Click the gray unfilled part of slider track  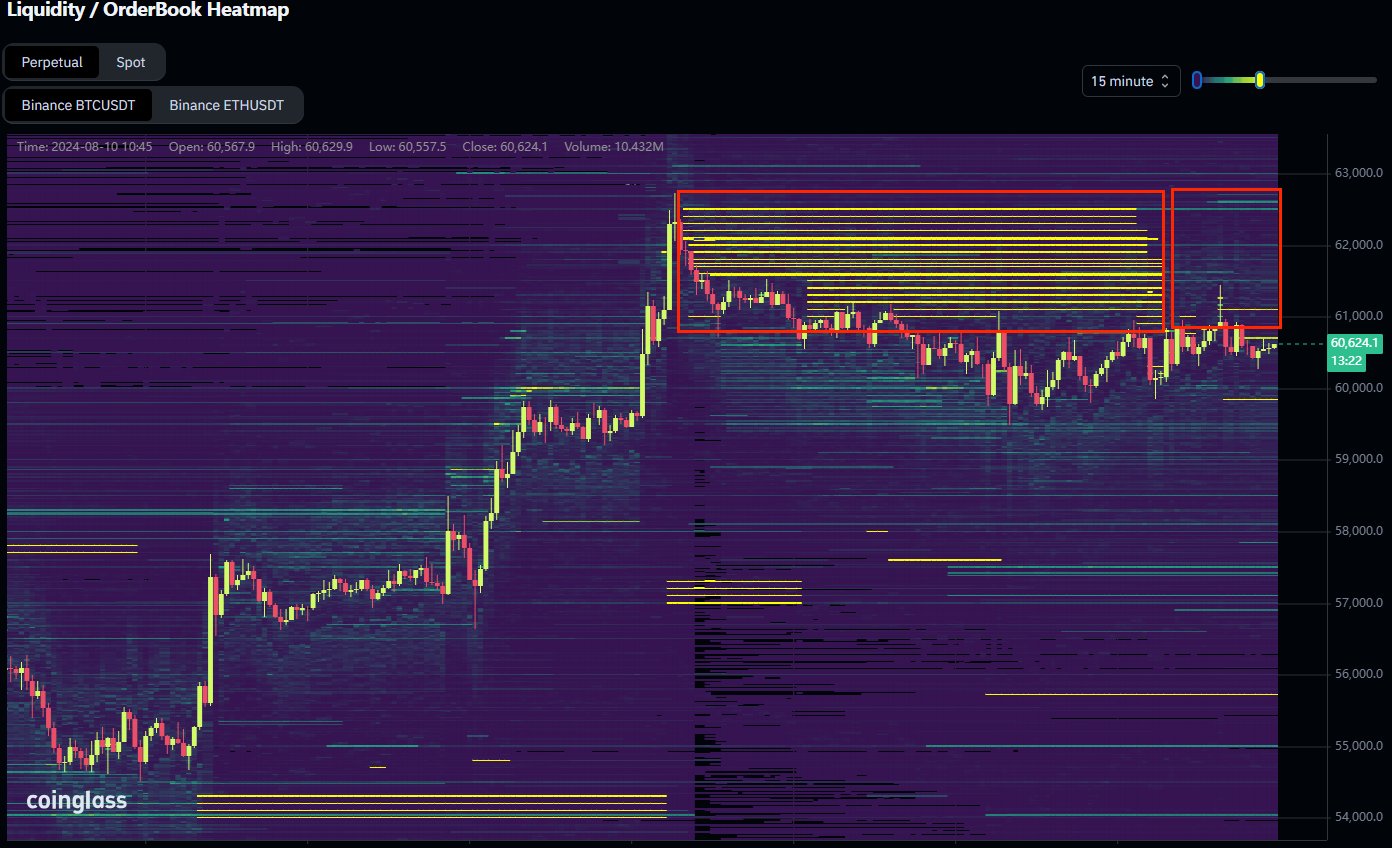click(x=1320, y=80)
